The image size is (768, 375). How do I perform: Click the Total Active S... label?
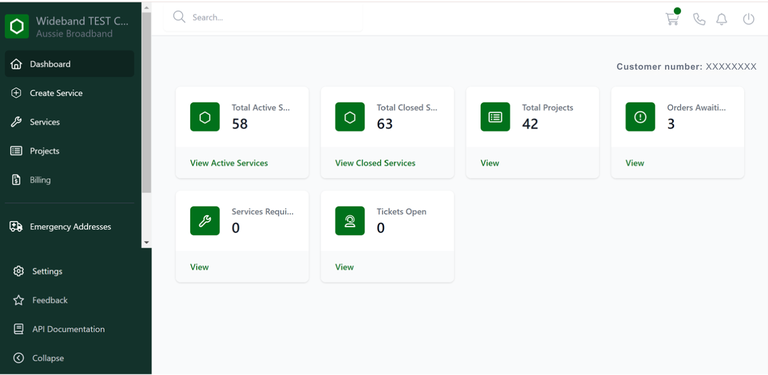pos(261,108)
